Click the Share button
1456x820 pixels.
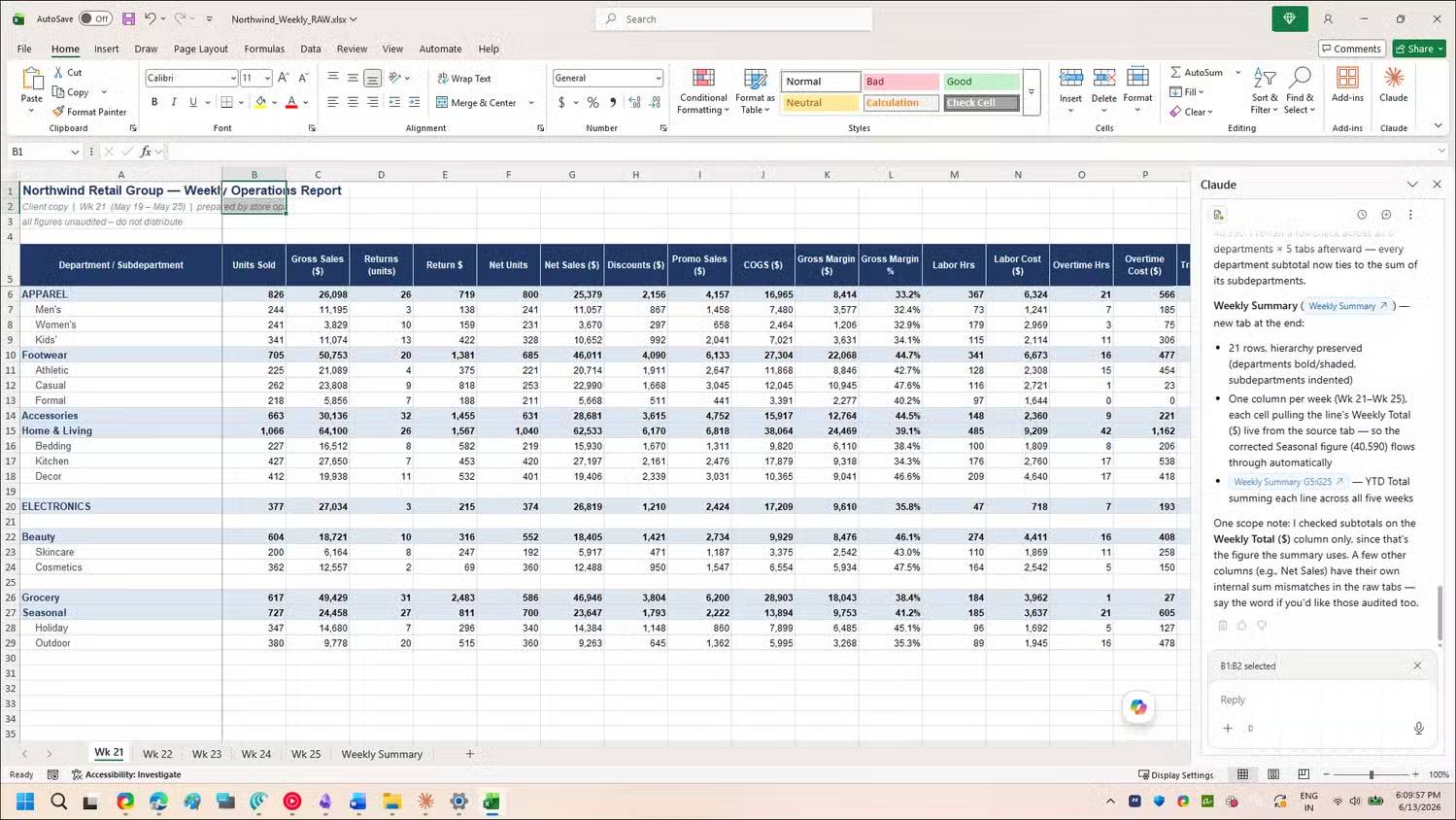1419,49
